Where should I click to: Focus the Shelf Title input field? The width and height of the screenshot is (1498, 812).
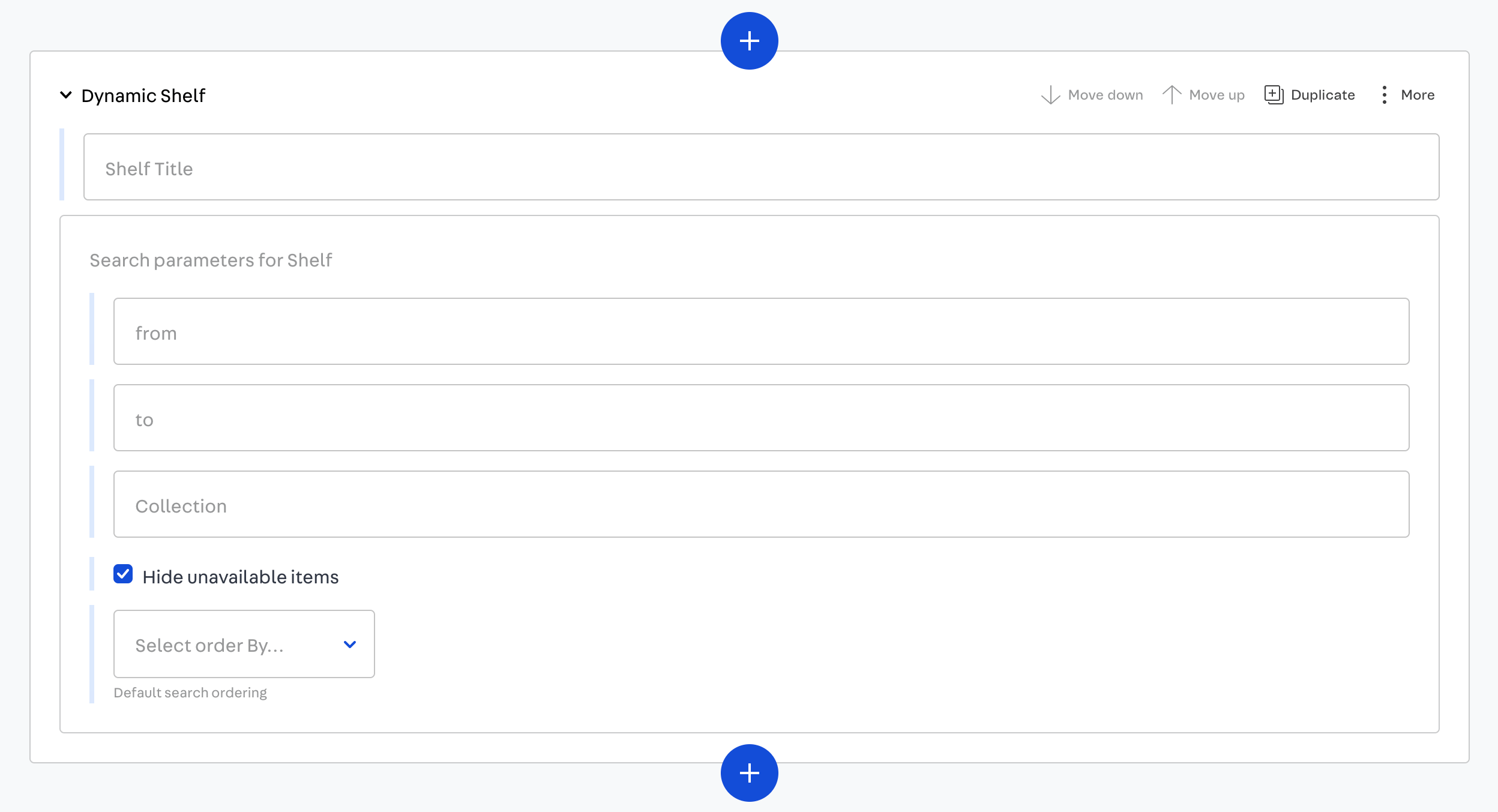[761, 167]
